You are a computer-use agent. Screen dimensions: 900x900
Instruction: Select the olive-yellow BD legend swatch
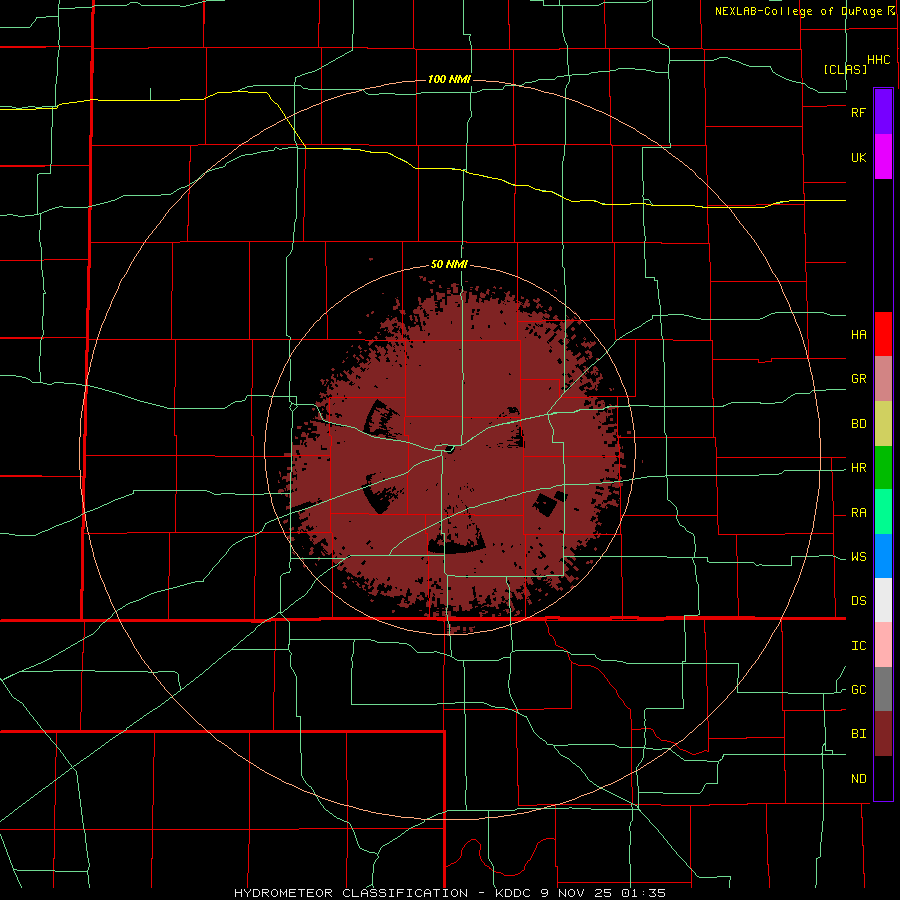point(883,424)
